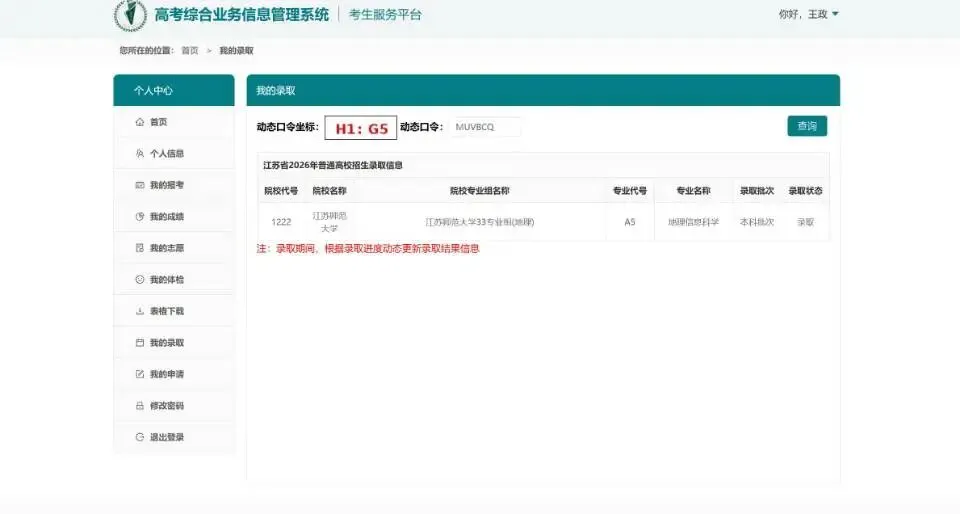Click the 专业名称 column header

(x=693, y=191)
